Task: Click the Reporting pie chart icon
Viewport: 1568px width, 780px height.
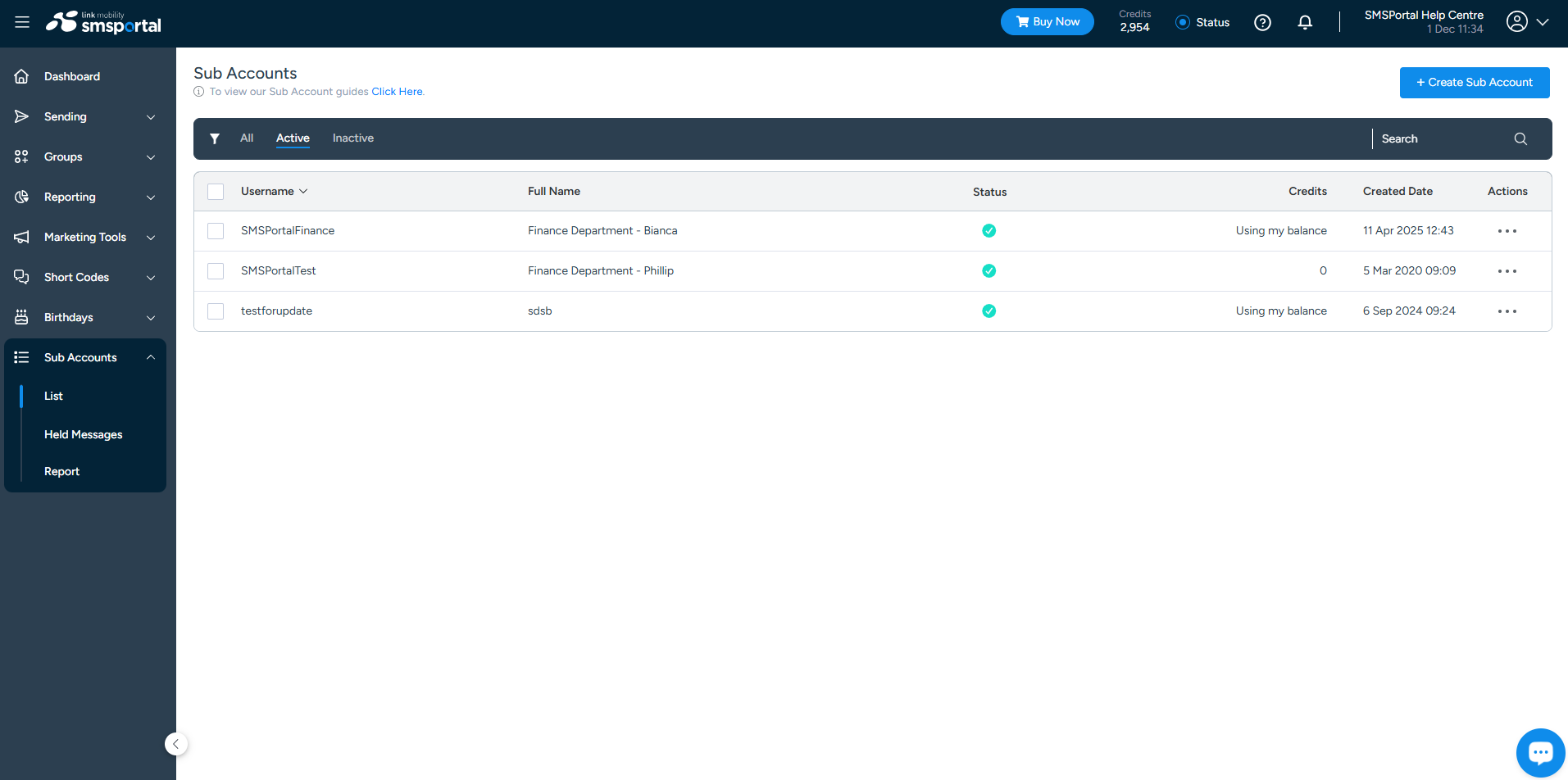Action: click(x=22, y=197)
